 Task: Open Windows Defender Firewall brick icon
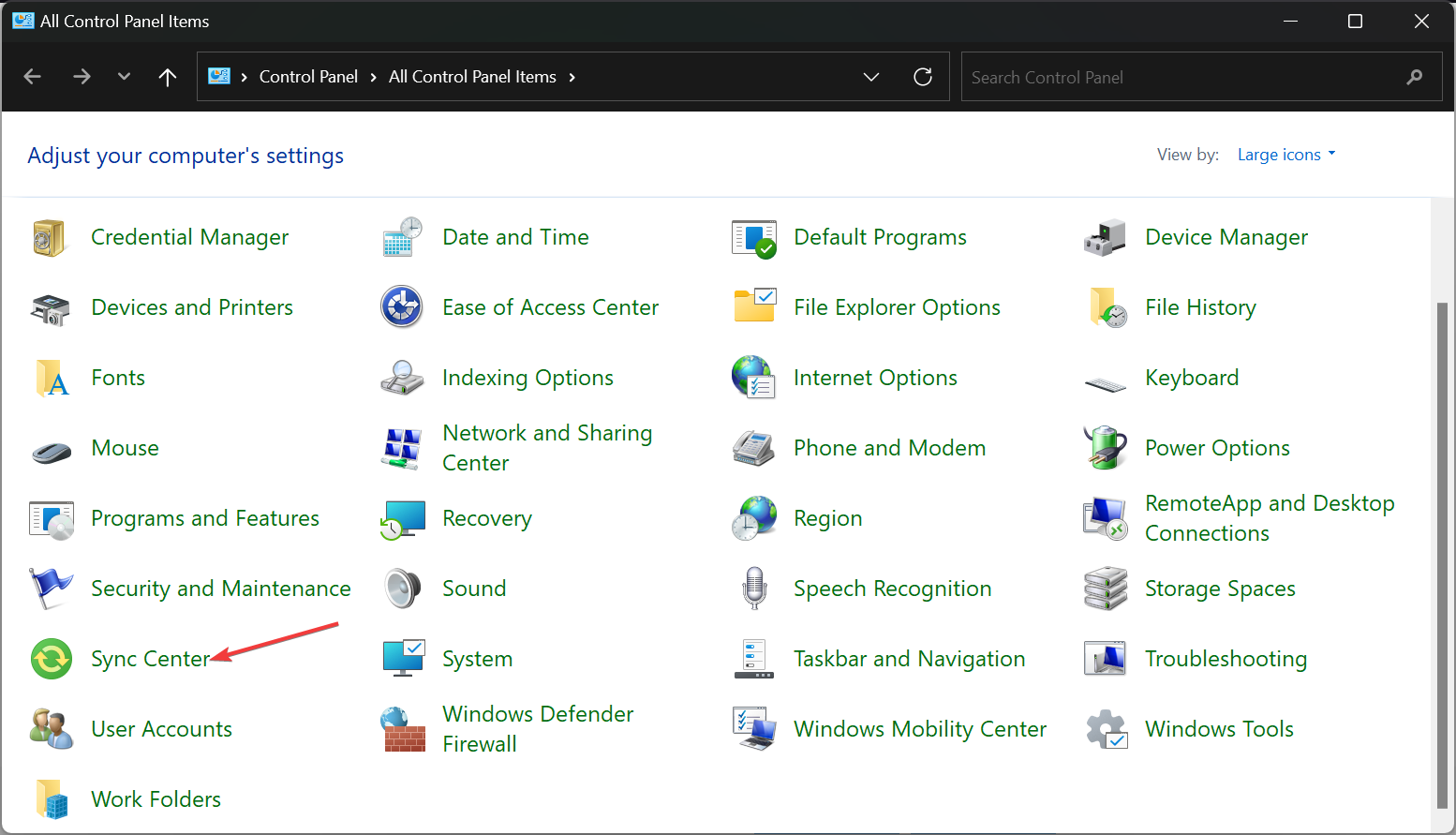[x=403, y=729]
